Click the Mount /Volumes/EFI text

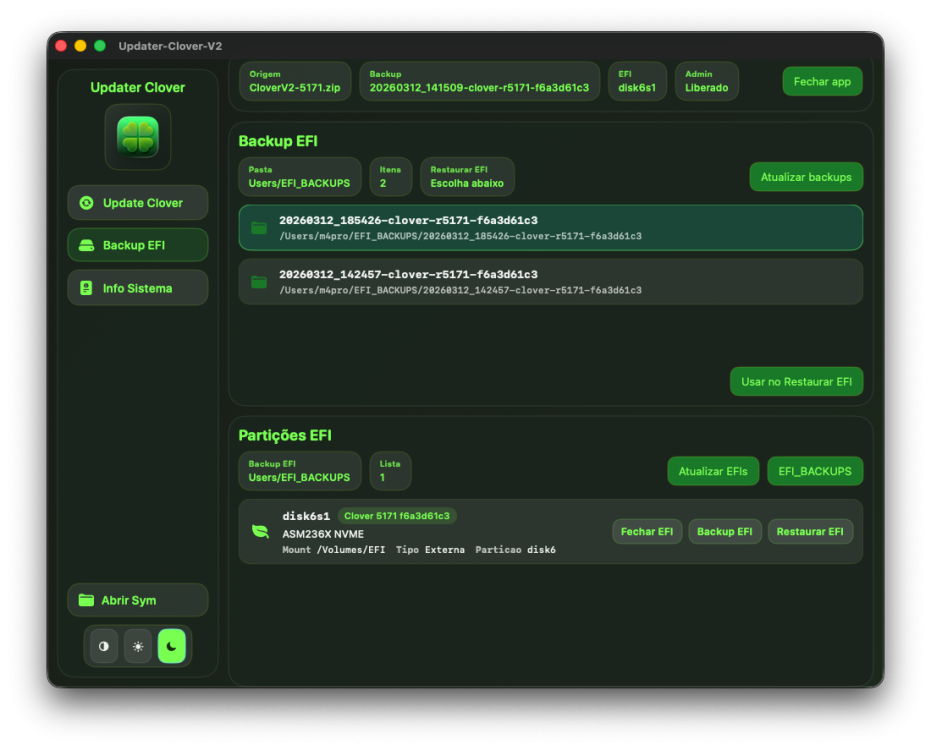point(334,550)
